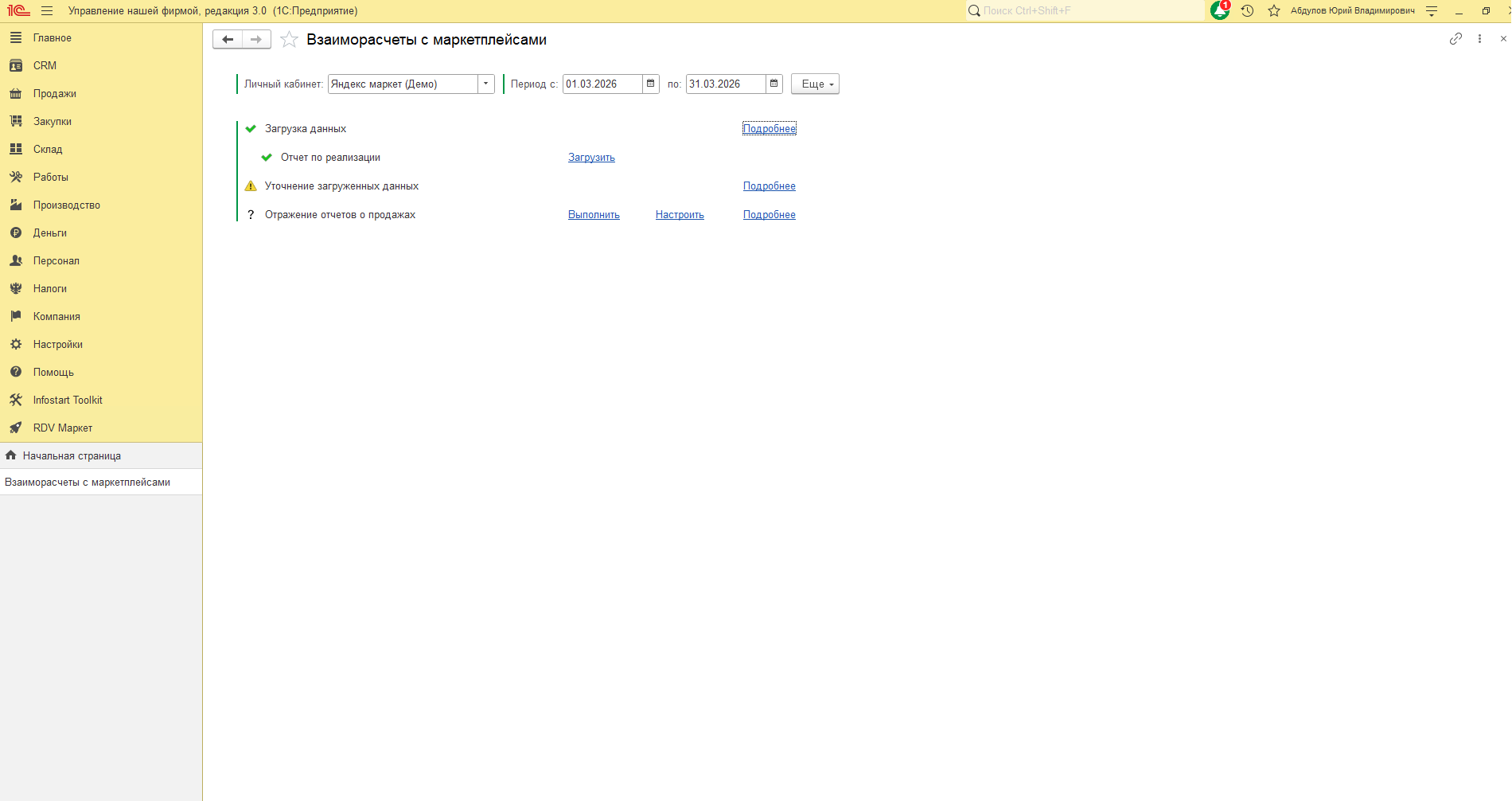Click the Склад section icon
This screenshot has width=1512, height=801.
(16, 149)
